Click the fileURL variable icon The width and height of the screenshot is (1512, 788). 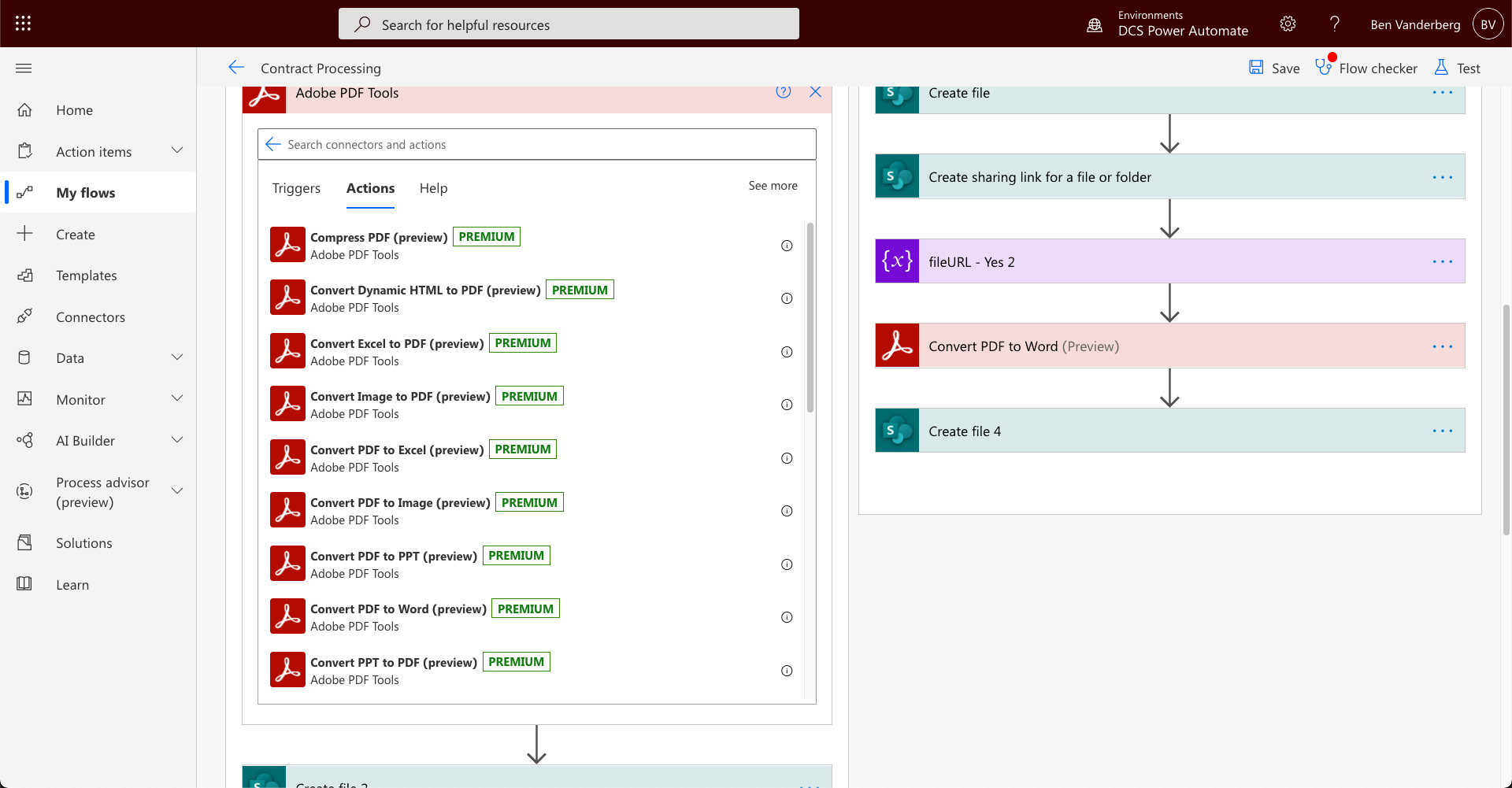click(897, 261)
